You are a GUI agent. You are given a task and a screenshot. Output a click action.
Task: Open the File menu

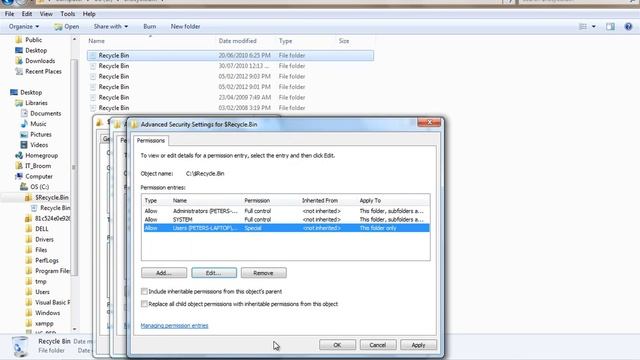pyautogui.click(x=9, y=14)
